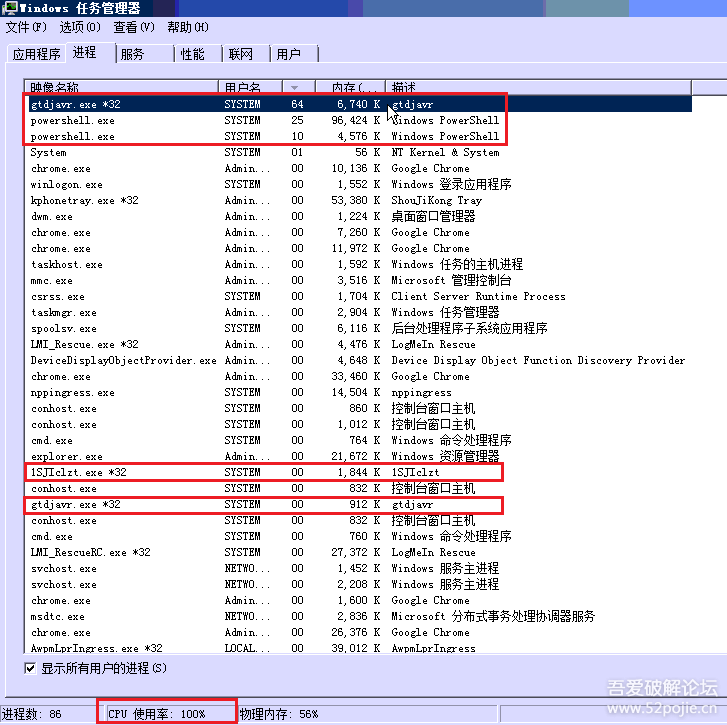The image size is (727, 725).
Task: Sort by the 内存 column header
Action: point(351,87)
